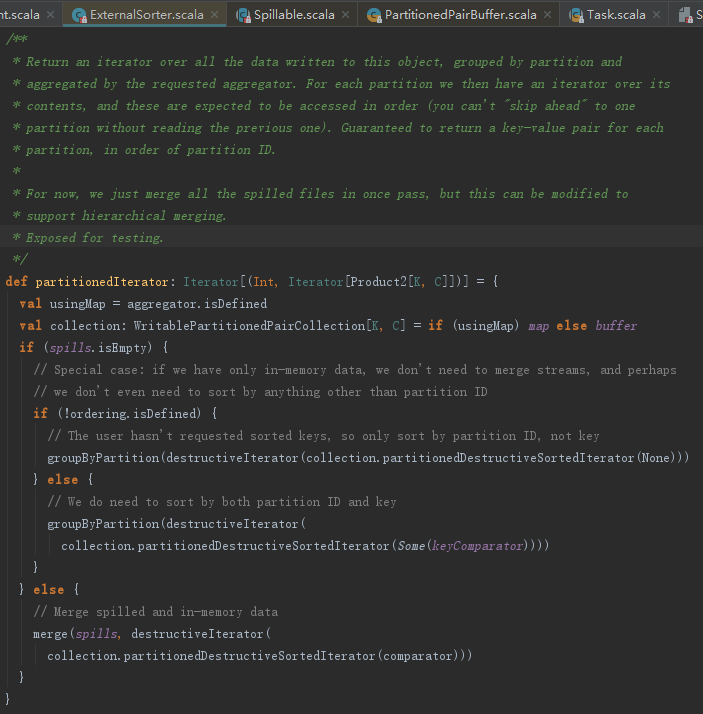Switch to the ExternalSorter.scala tab

click(145, 15)
